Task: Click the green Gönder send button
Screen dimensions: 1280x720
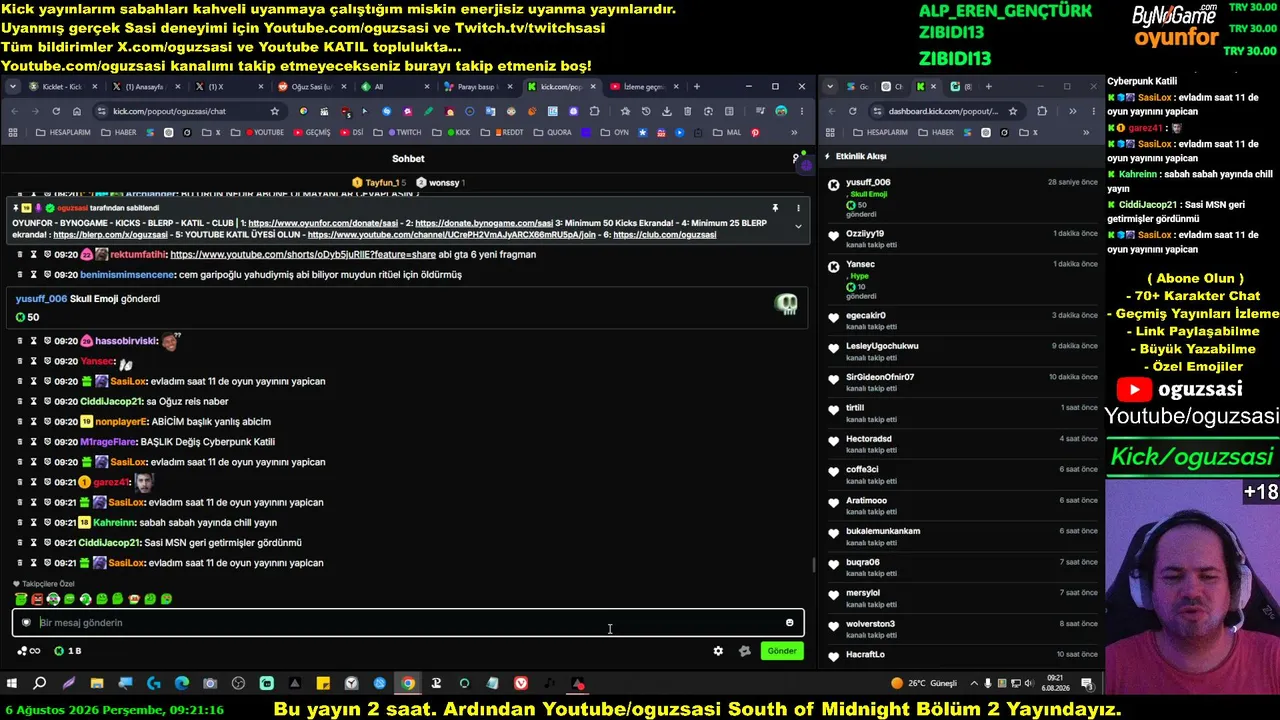Action: pos(782,651)
